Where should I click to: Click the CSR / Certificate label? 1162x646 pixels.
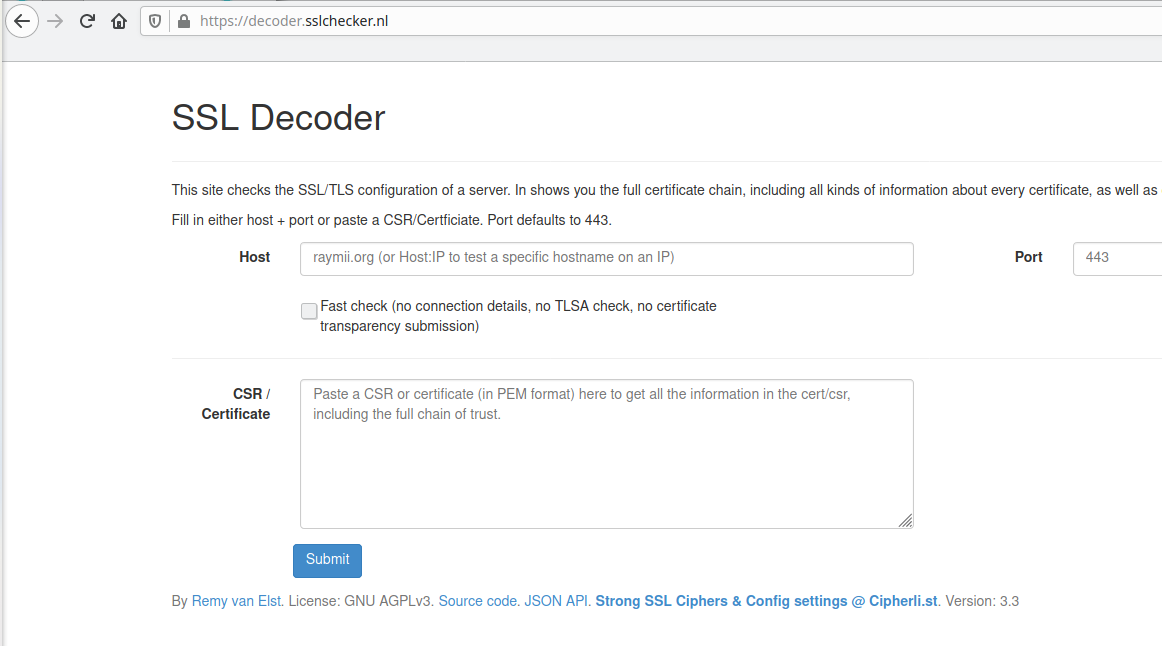pos(237,404)
